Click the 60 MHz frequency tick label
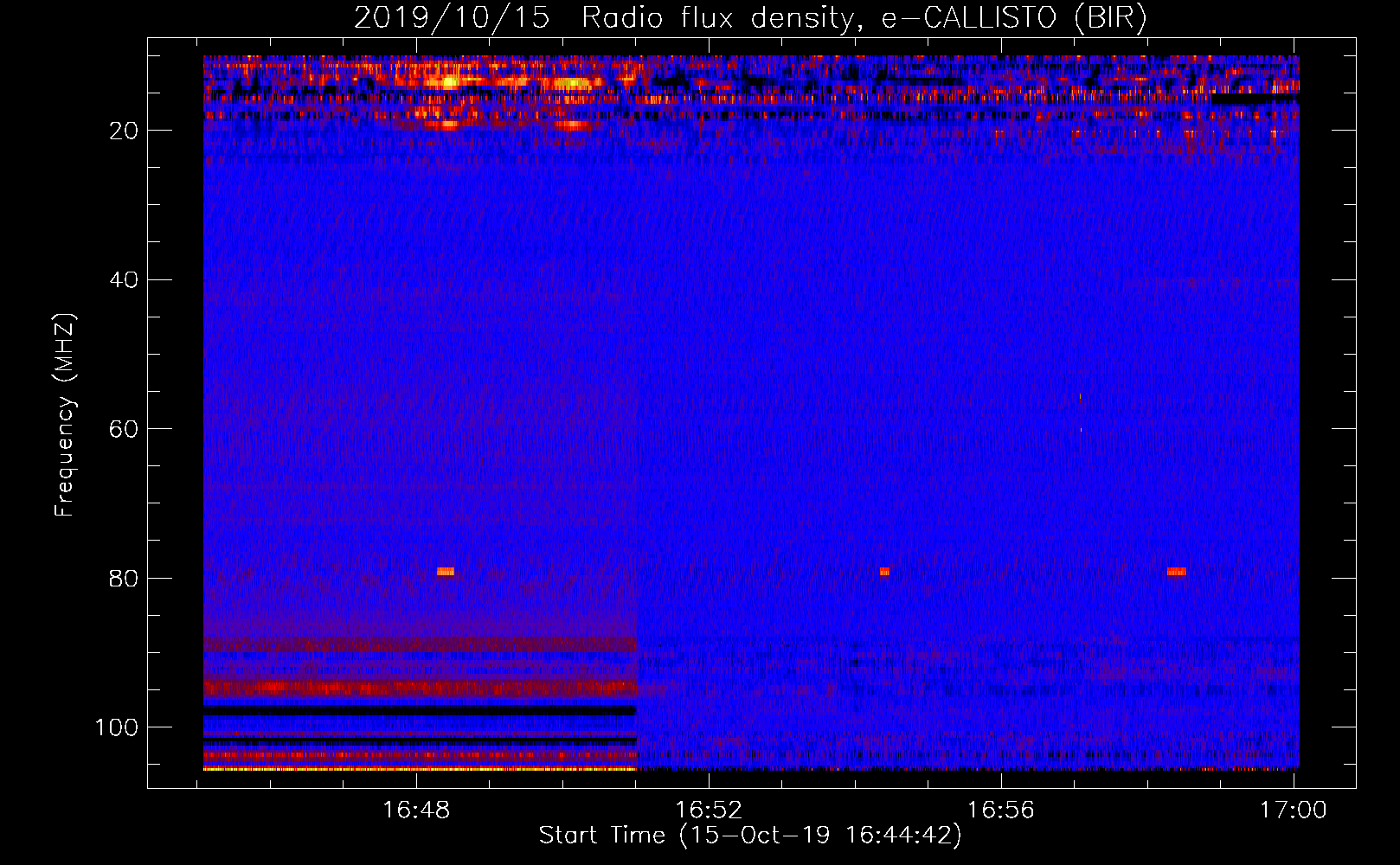The image size is (1400, 865). tap(124, 429)
